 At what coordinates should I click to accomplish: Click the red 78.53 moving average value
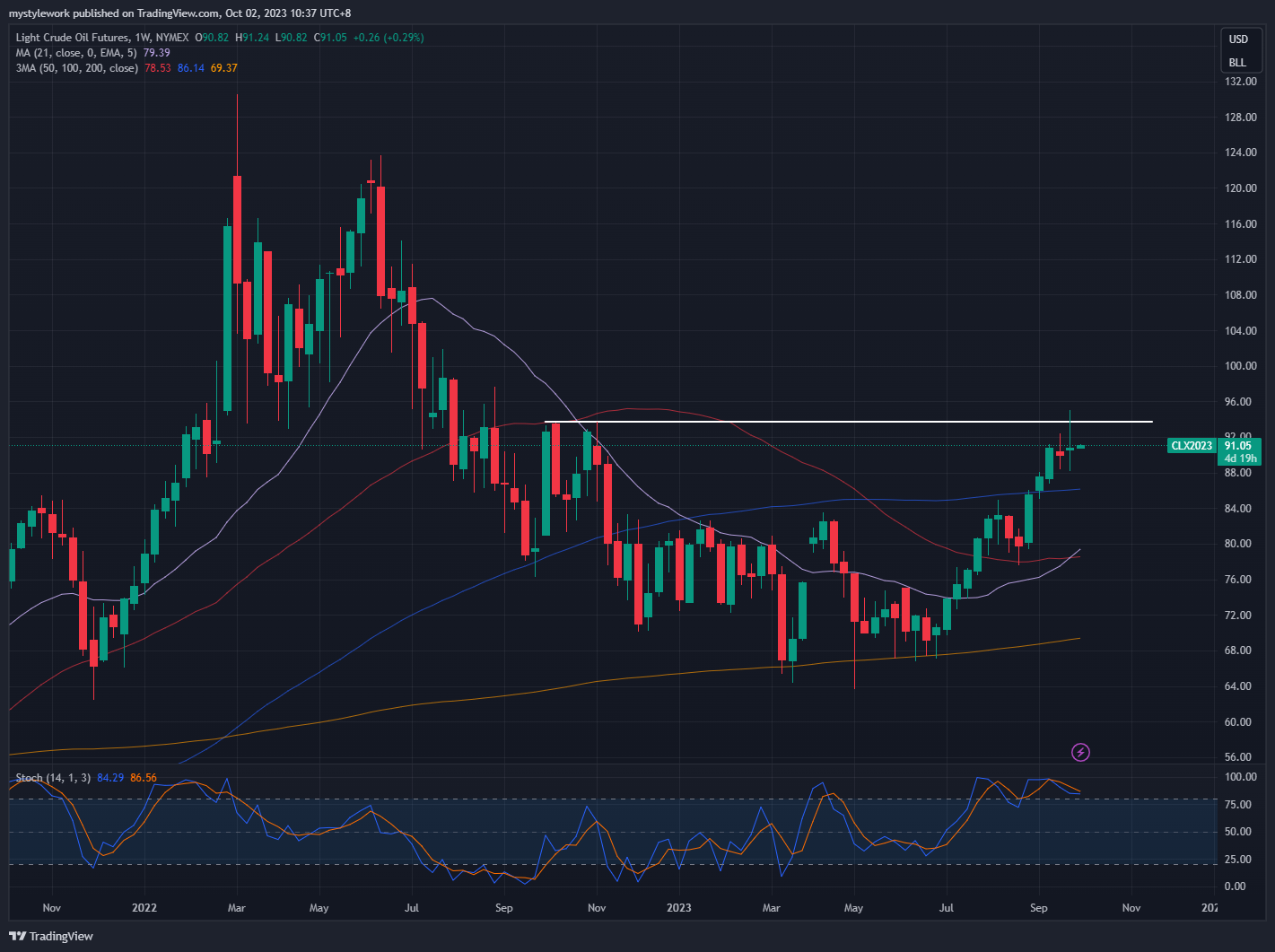click(x=158, y=68)
